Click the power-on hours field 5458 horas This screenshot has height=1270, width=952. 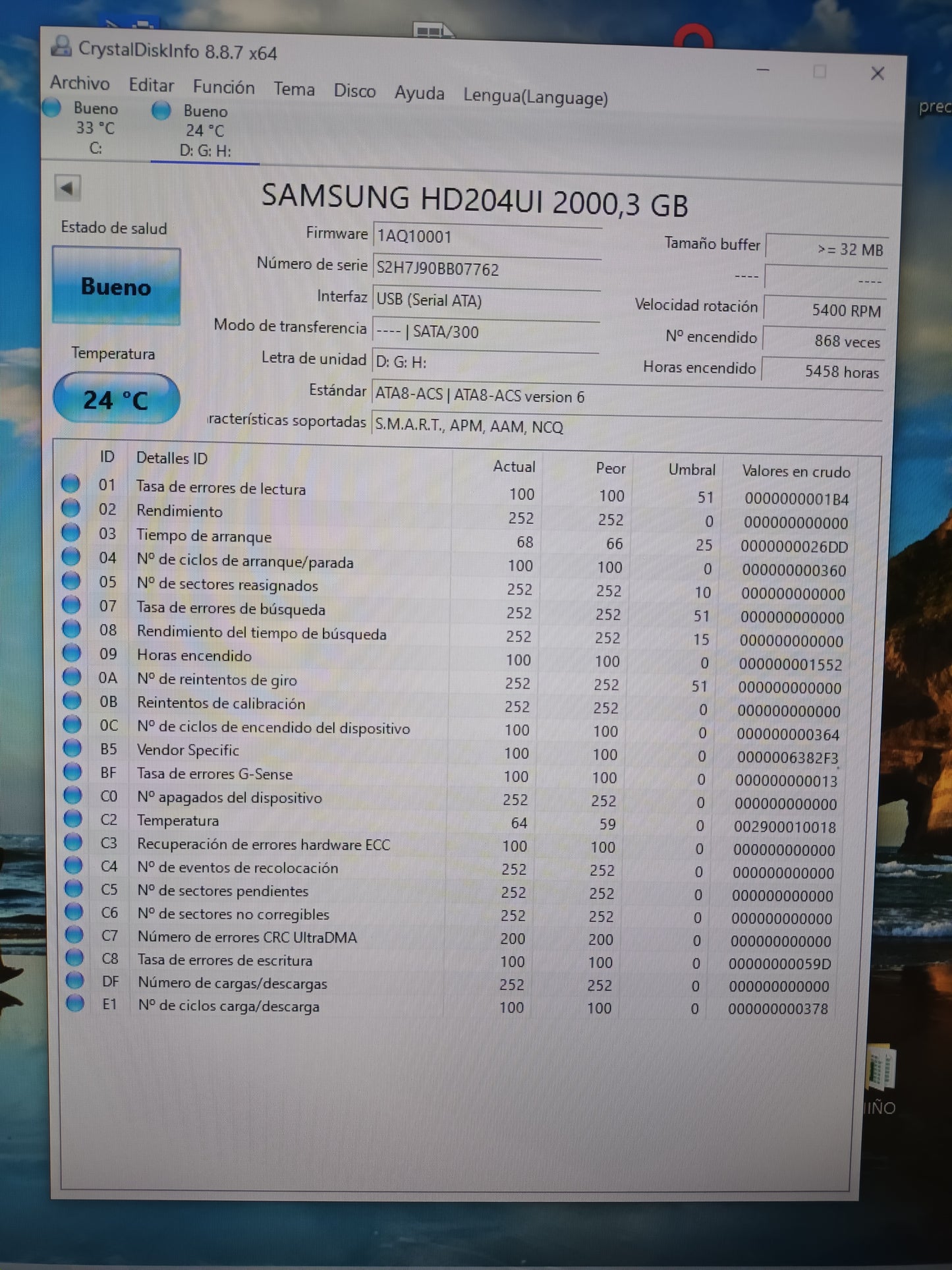pyautogui.click(x=822, y=371)
